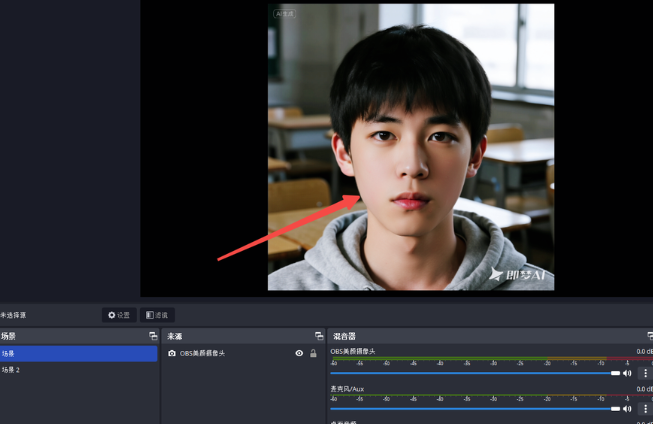Pop out the 来源 dock panel
The height and width of the screenshot is (424, 653).
[x=319, y=336]
